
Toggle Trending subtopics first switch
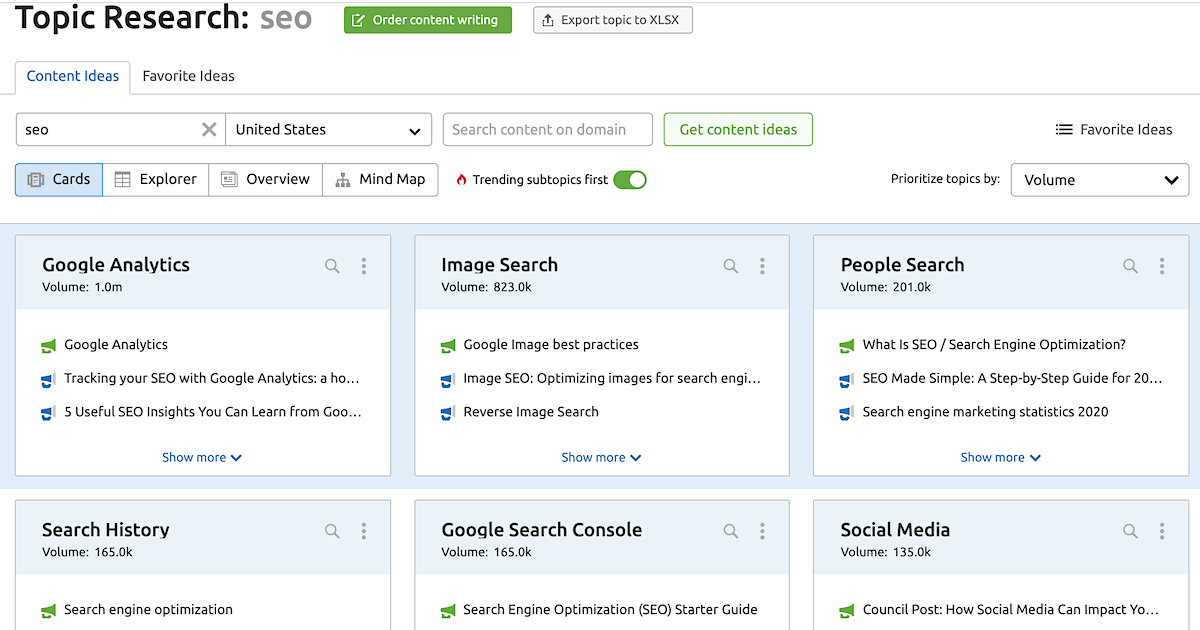tap(630, 180)
